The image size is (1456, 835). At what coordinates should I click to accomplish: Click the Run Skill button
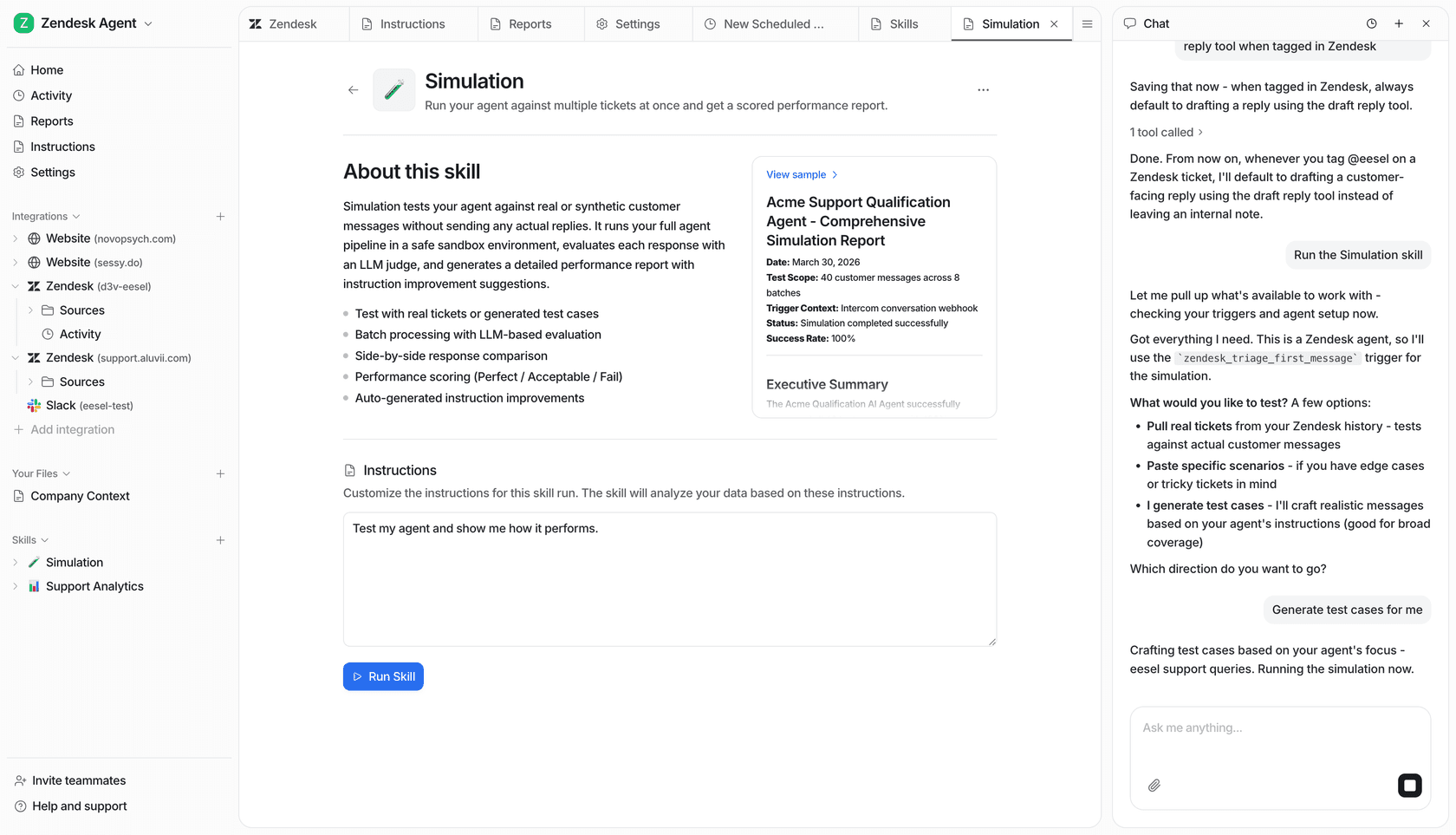pyautogui.click(x=383, y=676)
